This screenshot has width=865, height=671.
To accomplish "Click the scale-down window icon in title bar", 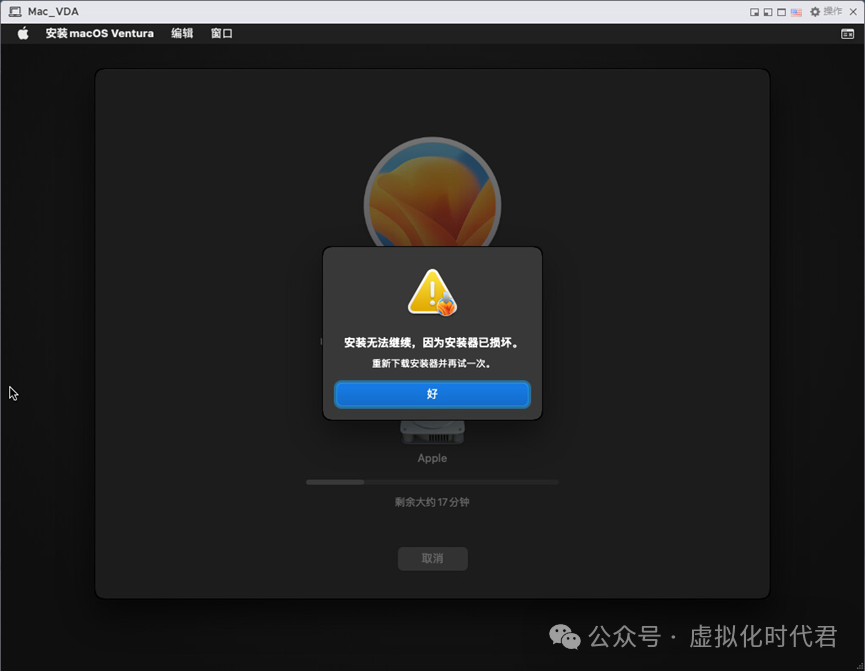I will point(754,12).
